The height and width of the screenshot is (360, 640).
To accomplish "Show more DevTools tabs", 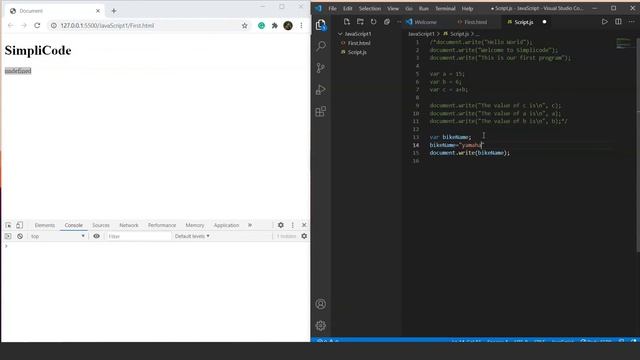I will [x=250, y=225].
